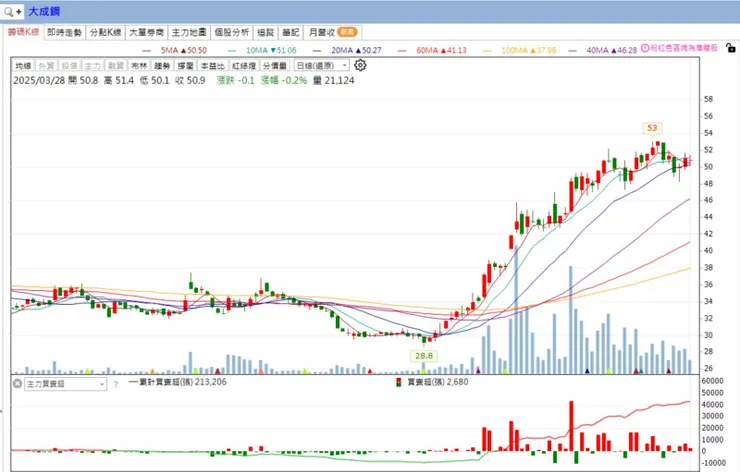The height and width of the screenshot is (472, 740).
Task: Click the 60MA ▲41.13 value
Action: [441, 51]
